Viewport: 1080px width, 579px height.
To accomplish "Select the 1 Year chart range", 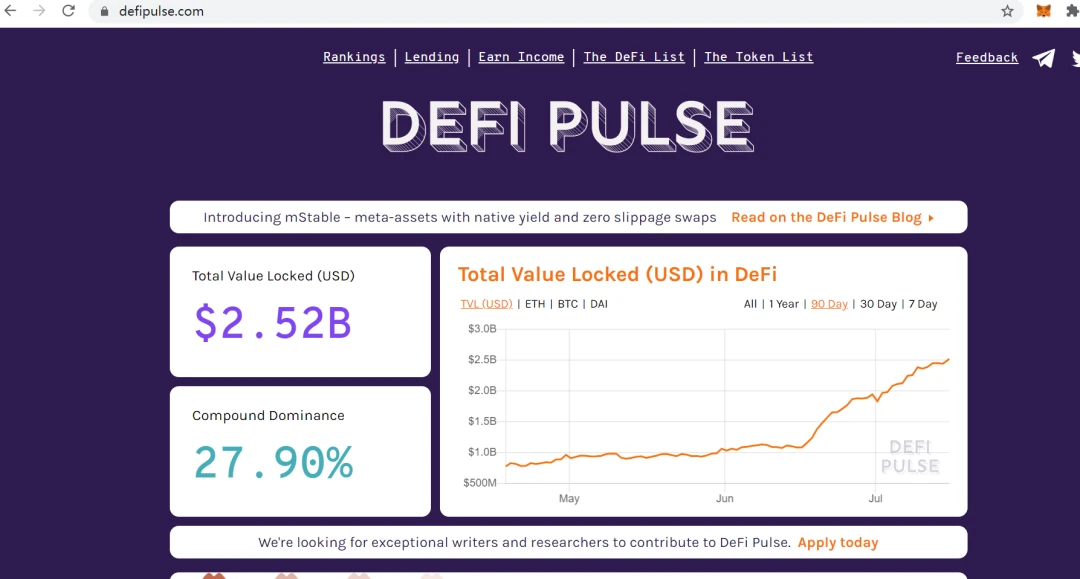I will coord(784,304).
